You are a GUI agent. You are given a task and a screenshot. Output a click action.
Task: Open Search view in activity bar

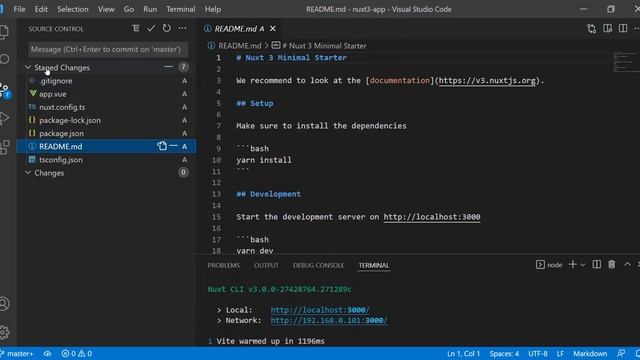4,59
